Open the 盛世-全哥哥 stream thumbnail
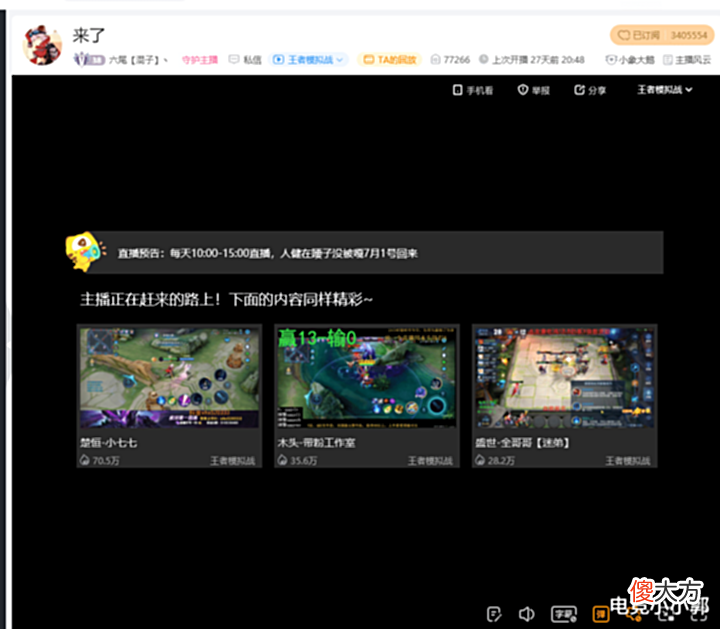 pos(564,377)
